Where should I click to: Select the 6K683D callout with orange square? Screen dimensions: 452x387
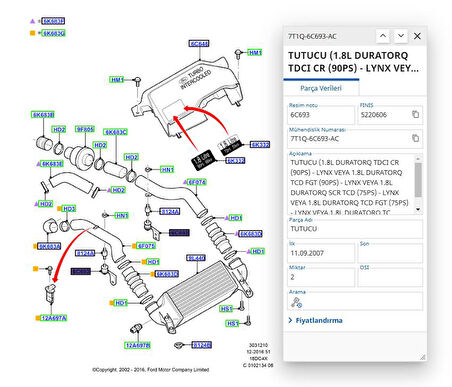coord(167,274)
